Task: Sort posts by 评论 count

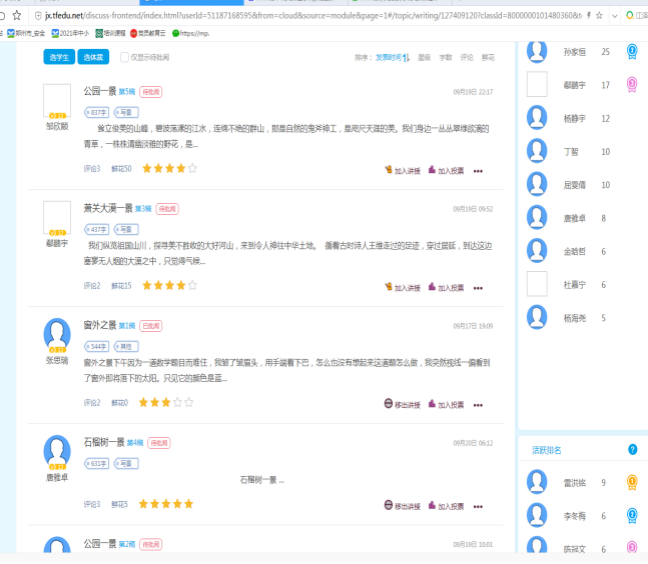Action: [x=466, y=58]
